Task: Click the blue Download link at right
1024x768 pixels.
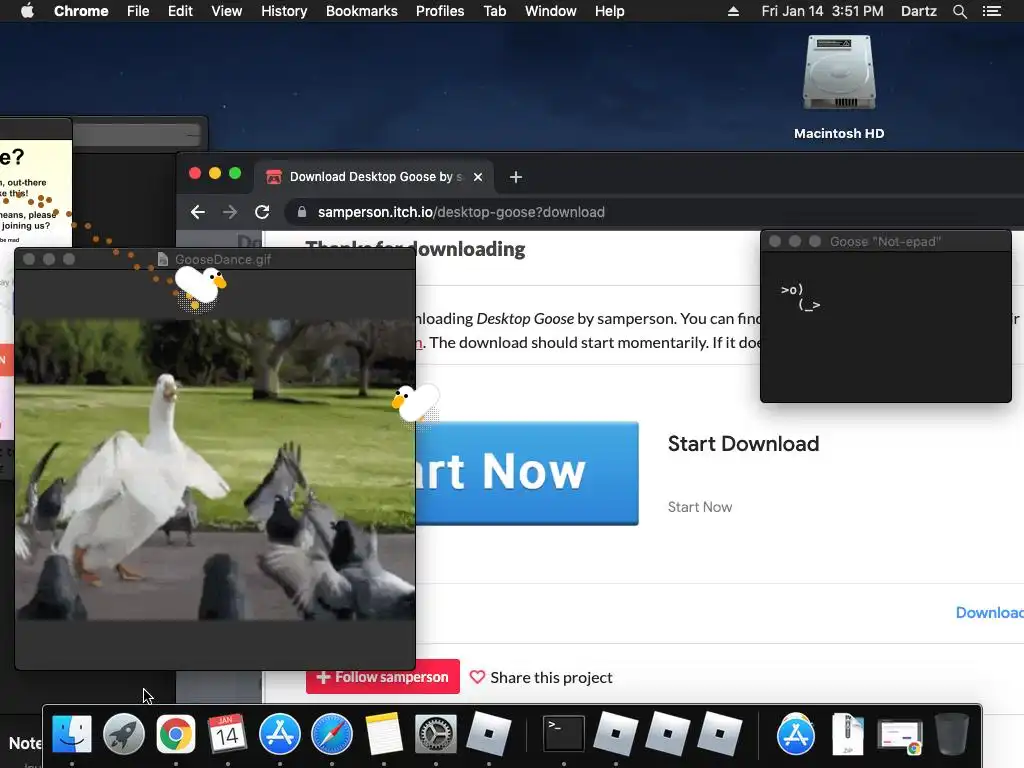Action: pos(989,613)
